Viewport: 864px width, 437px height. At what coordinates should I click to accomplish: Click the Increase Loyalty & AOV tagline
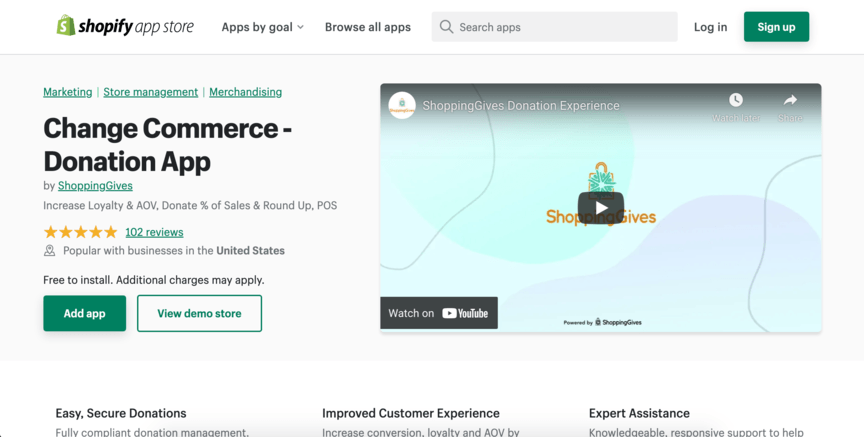190,206
